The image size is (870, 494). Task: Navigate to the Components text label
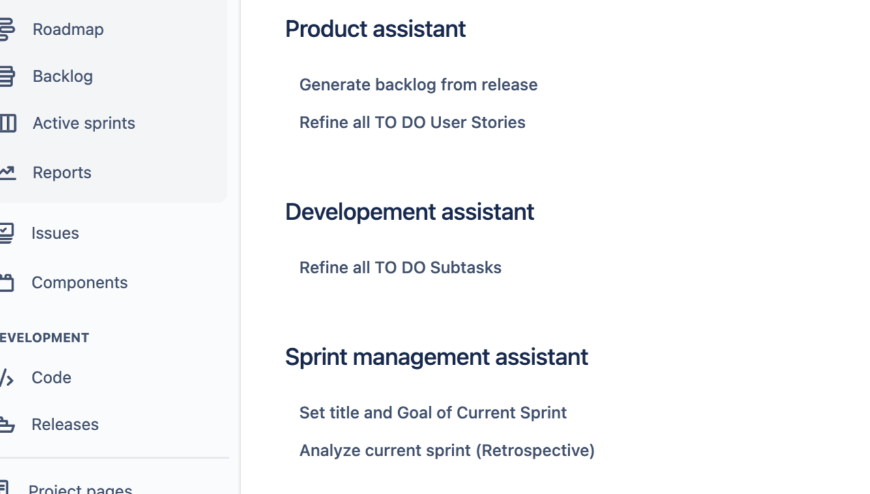(79, 282)
